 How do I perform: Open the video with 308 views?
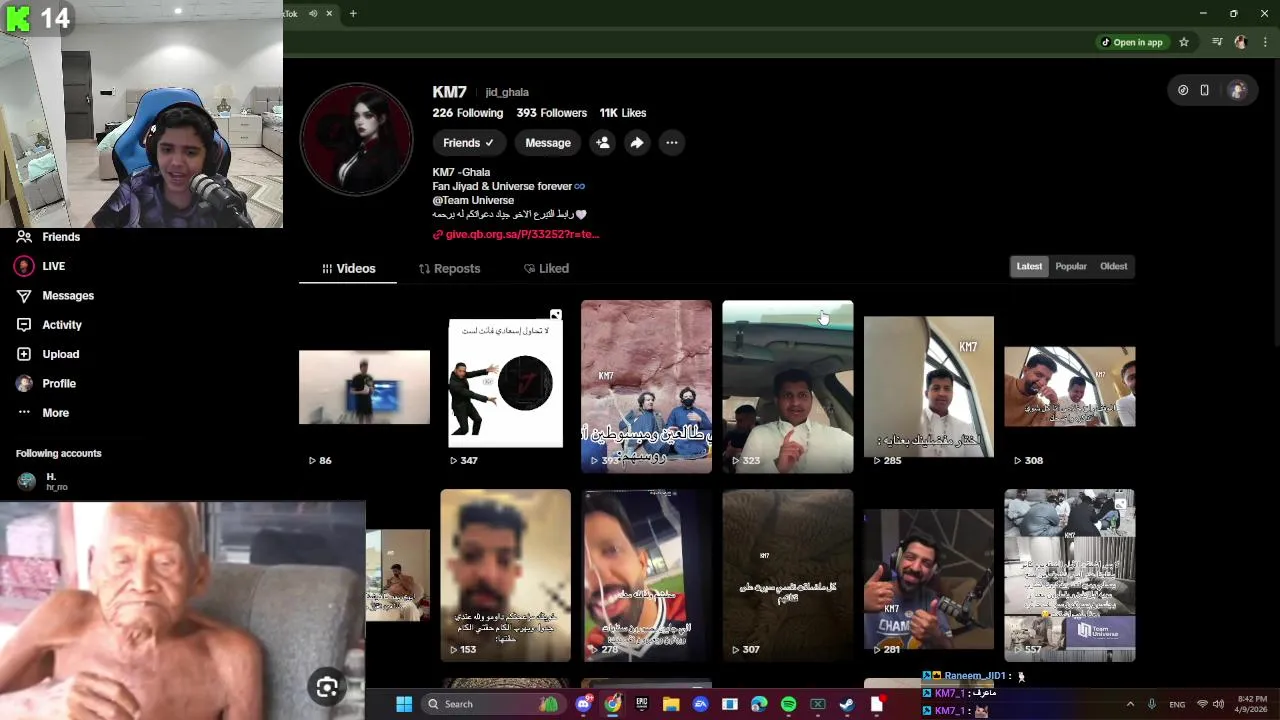(x=1070, y=387)
